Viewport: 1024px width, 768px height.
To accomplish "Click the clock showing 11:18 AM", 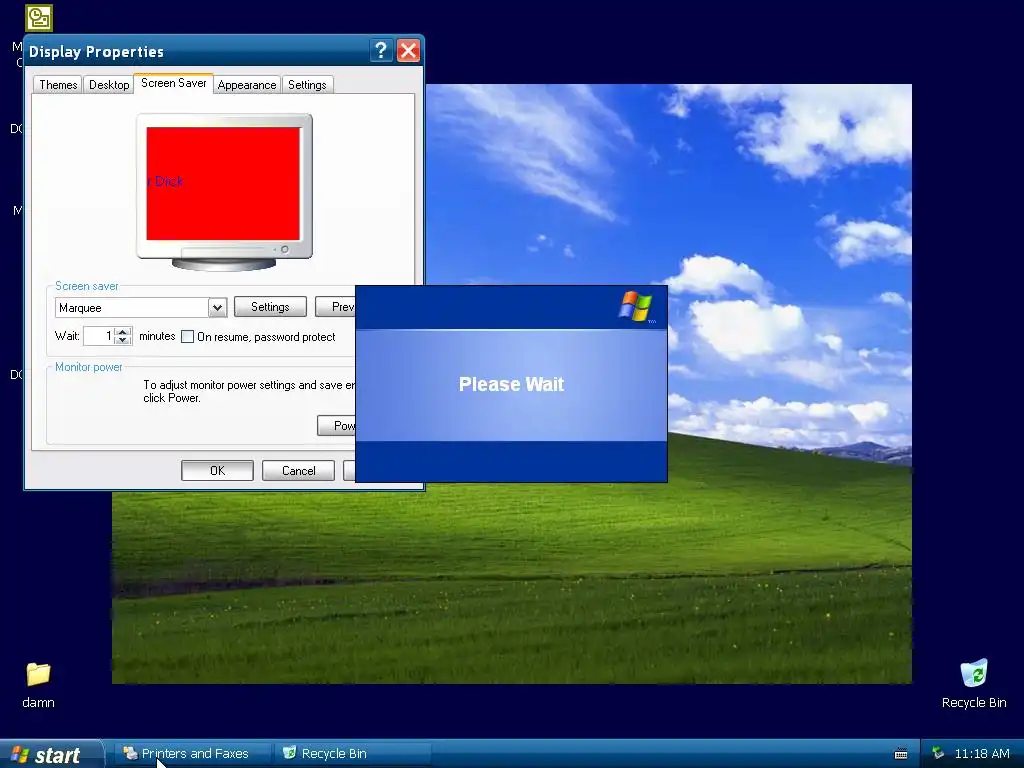I will click(982, 754).
